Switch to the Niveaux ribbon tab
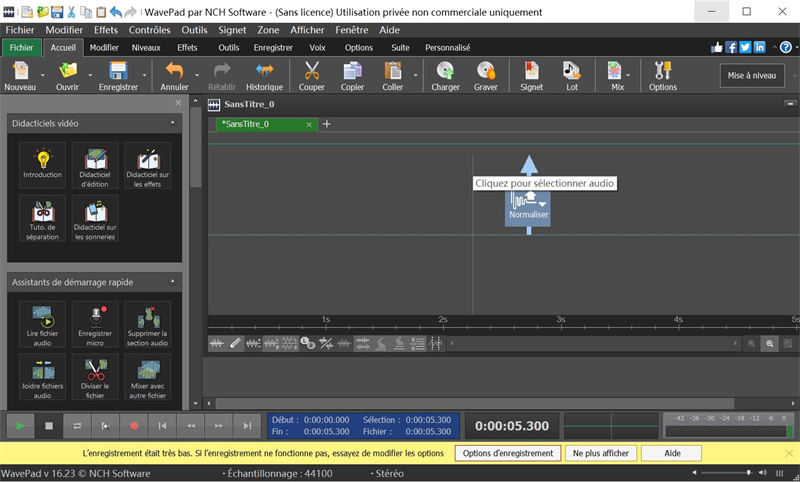The width and height of the screenshot is (800, 482). [146, 48]
